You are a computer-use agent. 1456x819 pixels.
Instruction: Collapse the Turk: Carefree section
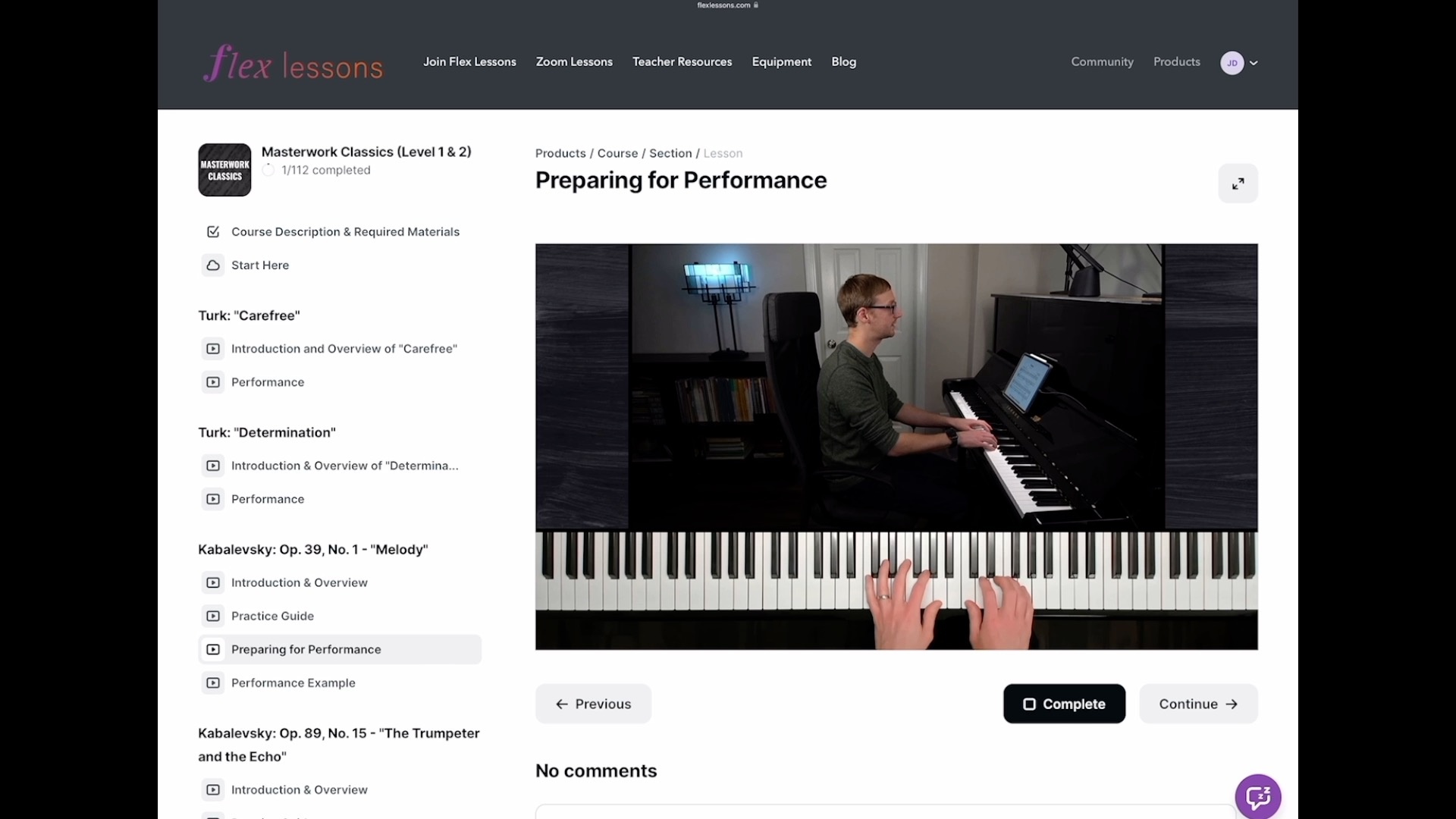[249, 315]
